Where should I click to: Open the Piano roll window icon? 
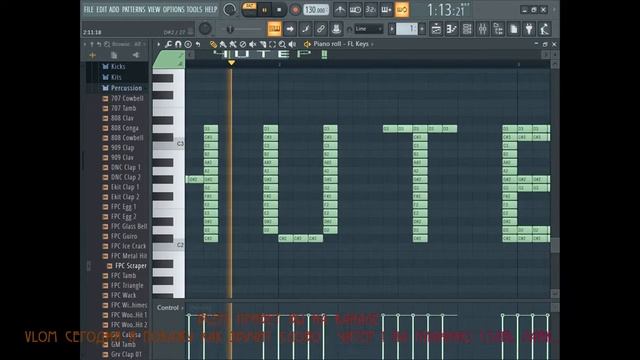pos(451,29)
